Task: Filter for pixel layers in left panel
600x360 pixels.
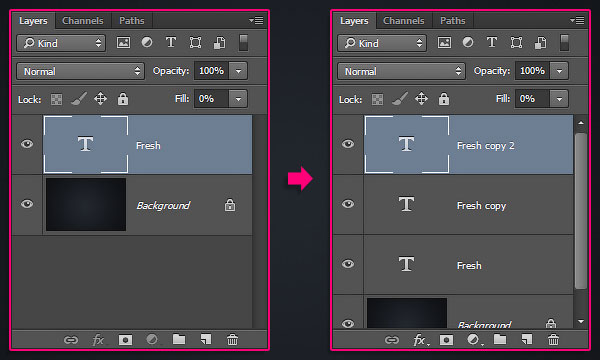Action: 123,42
